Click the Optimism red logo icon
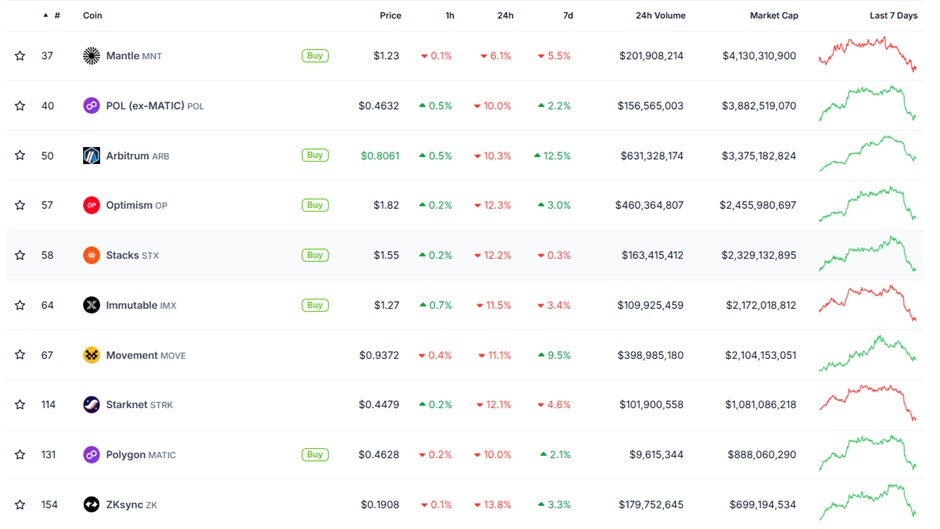Image resolution: width=940 pixels, height=529 pixels. (91, 205)
